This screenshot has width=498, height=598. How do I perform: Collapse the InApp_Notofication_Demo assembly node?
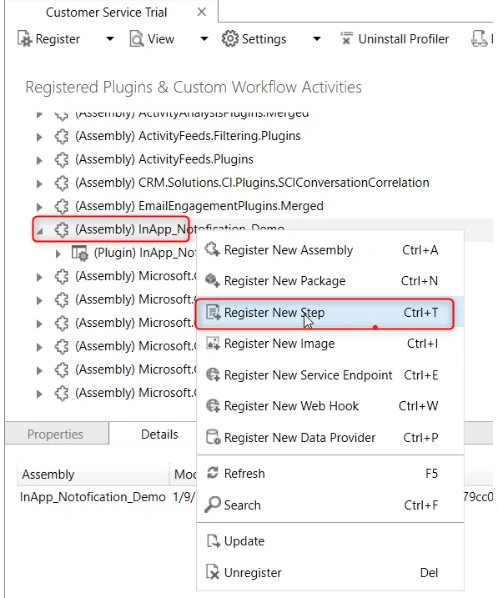point(40,230)
